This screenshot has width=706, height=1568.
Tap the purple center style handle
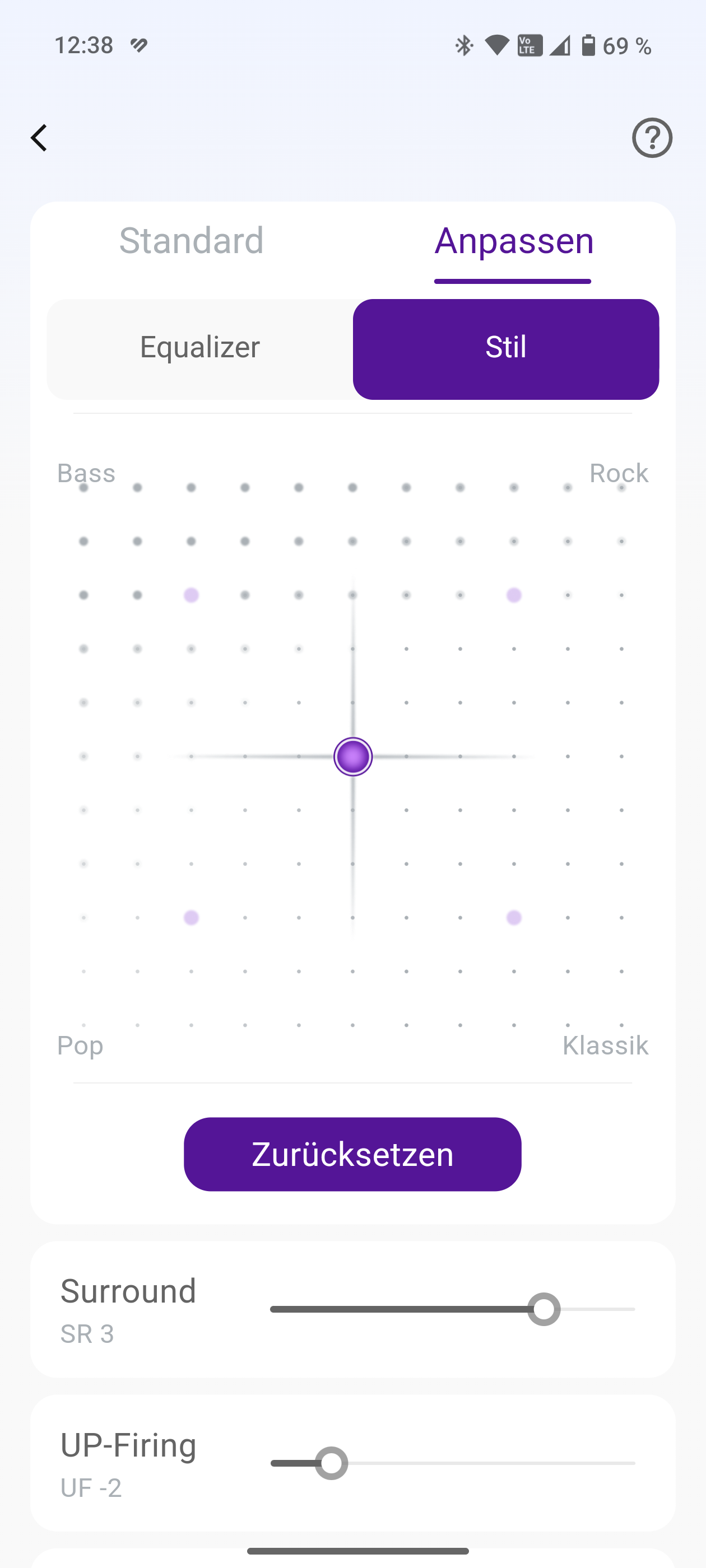point(352,757)
